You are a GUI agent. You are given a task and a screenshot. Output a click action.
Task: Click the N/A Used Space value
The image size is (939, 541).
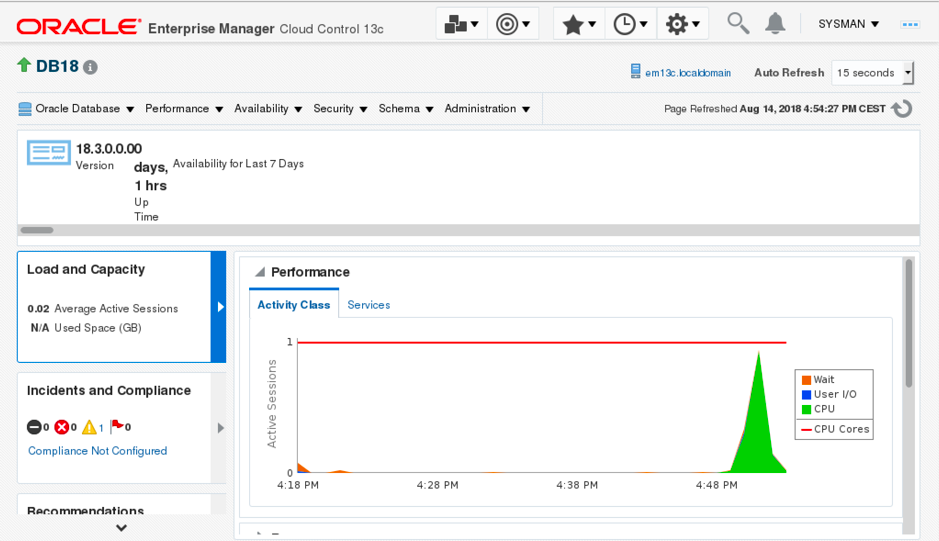click(40, 328)
